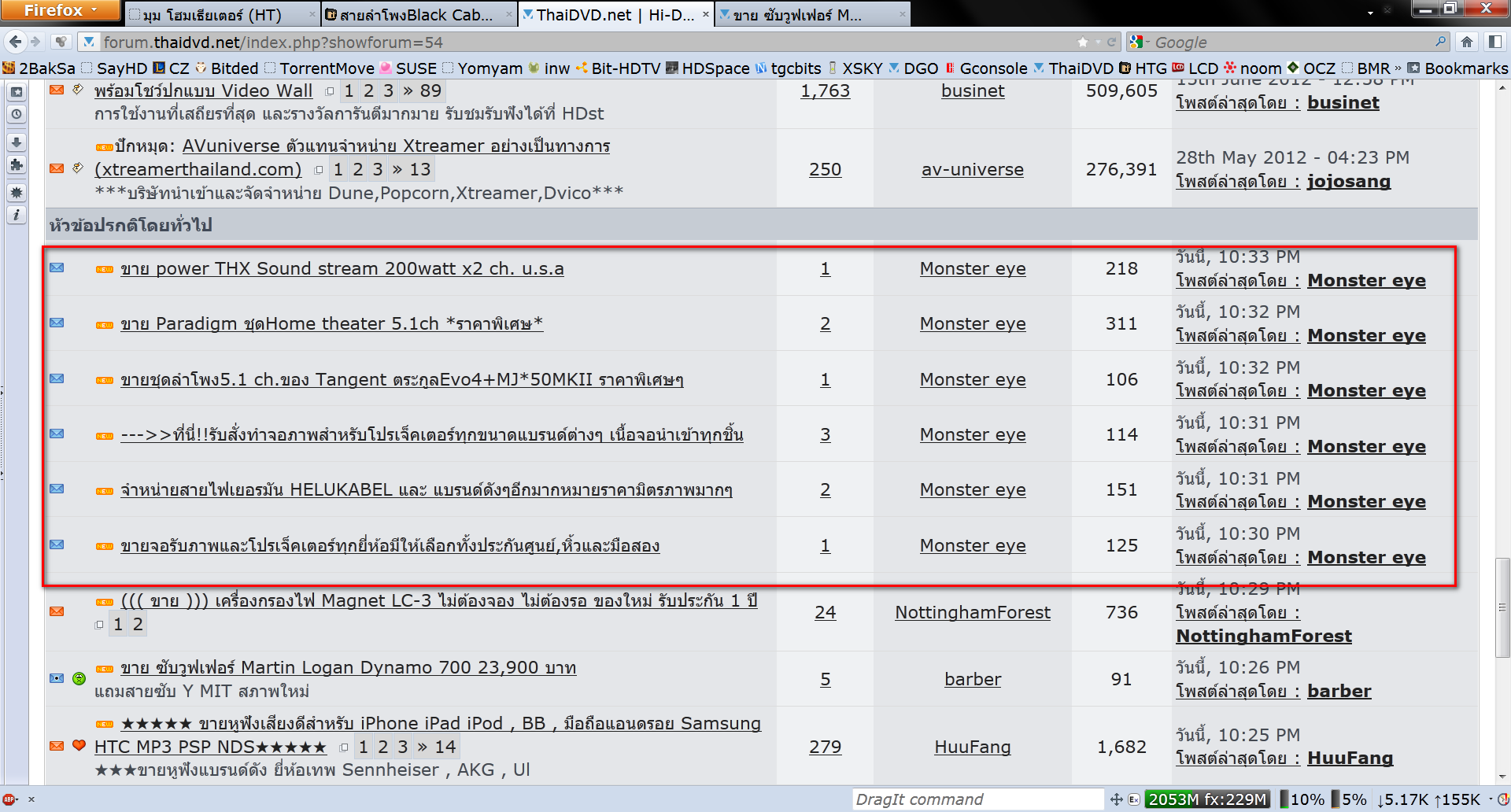1511x812 pixels.
Task: Open the downloads panel arrow icon
Action: pyautogui.click(x=16, y=142)
